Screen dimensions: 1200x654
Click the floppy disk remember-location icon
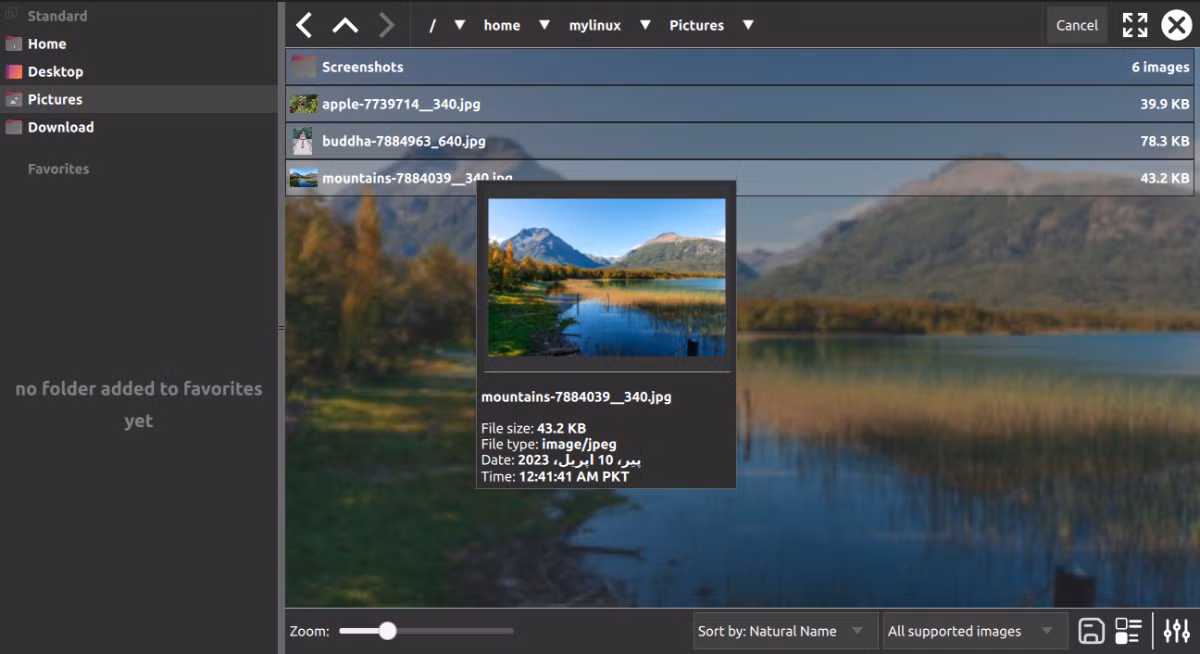(x=1091, y=631)
